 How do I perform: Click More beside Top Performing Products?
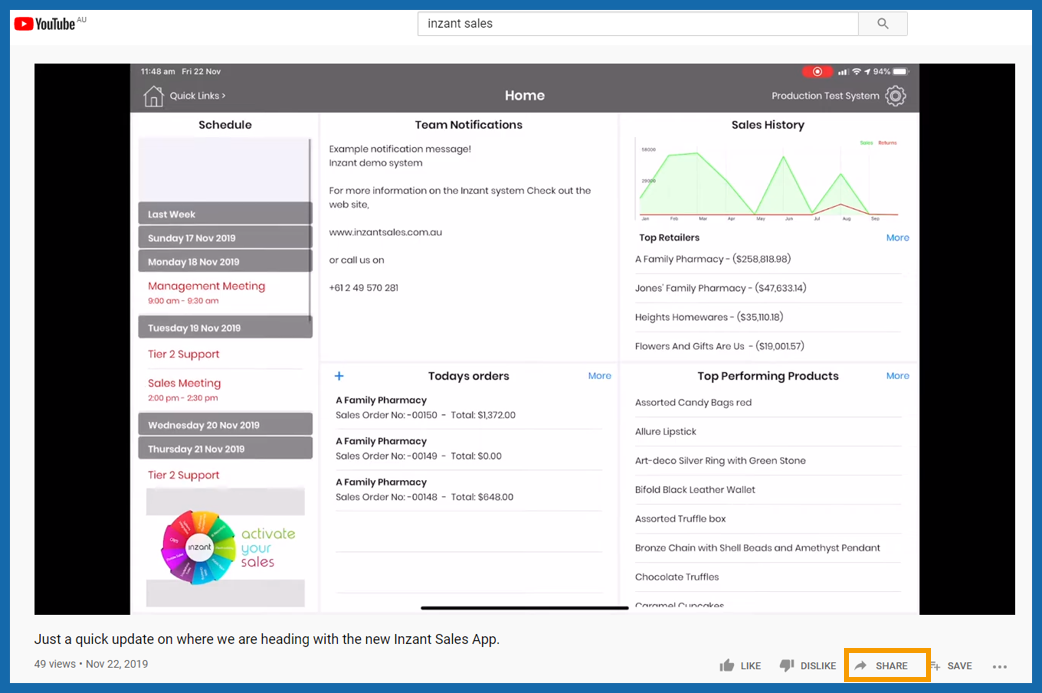click(897, 376)
